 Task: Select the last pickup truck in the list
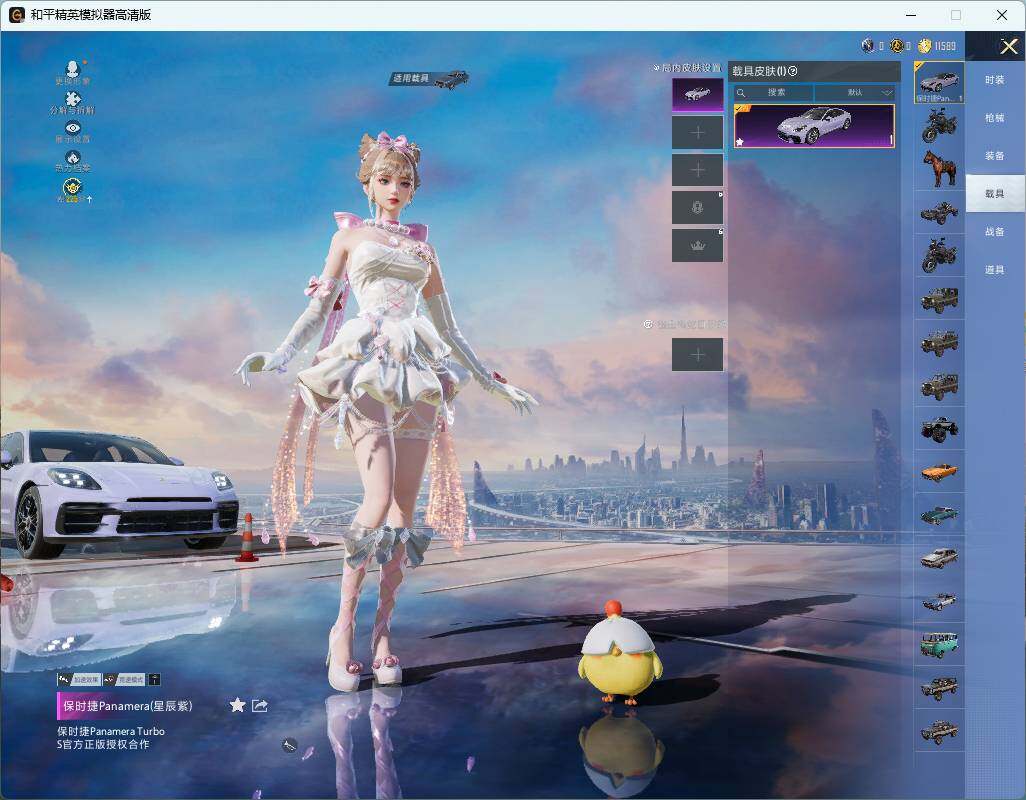click(x=939, y=731)
